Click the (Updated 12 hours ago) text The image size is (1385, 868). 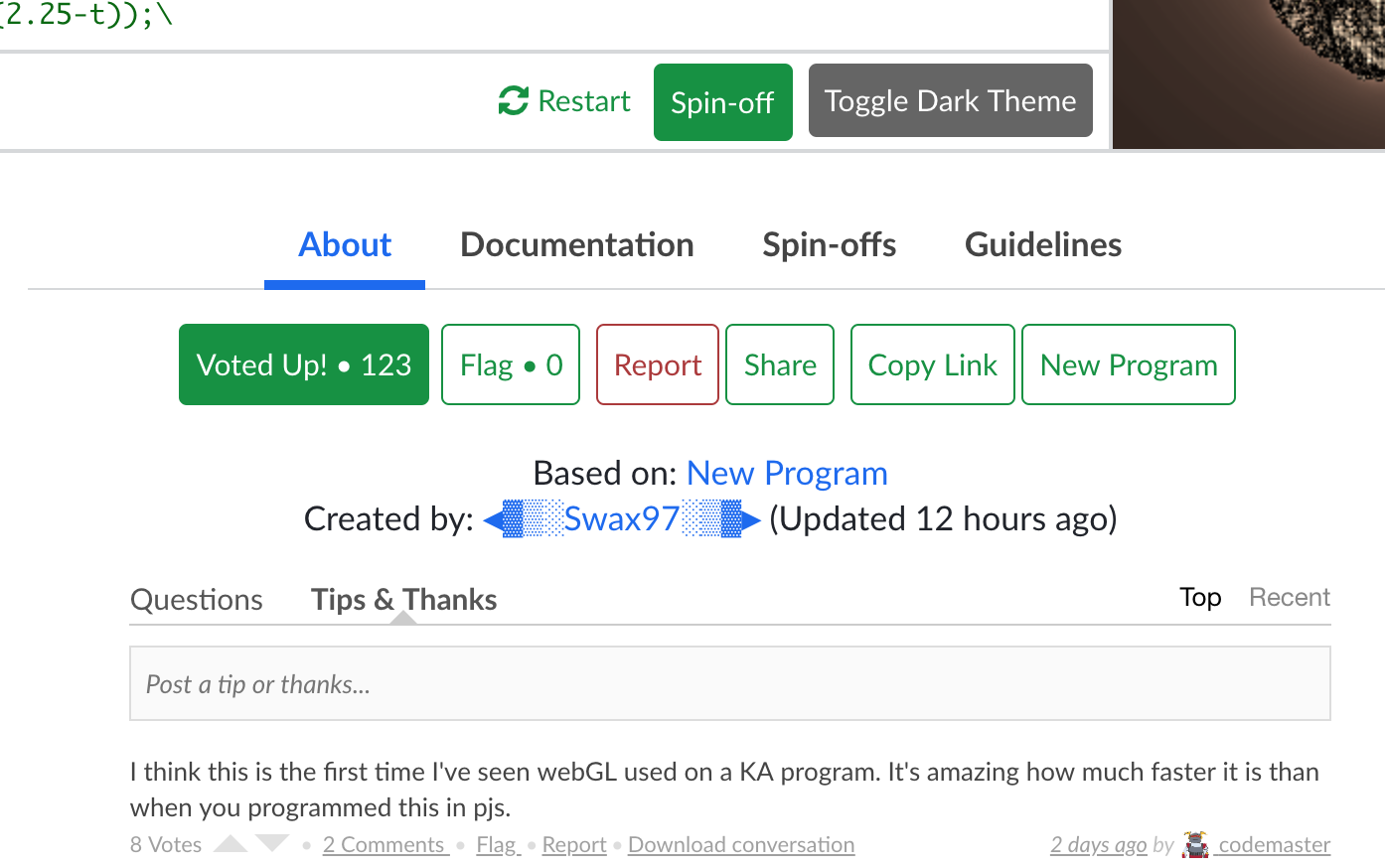[x=943, y=519]
